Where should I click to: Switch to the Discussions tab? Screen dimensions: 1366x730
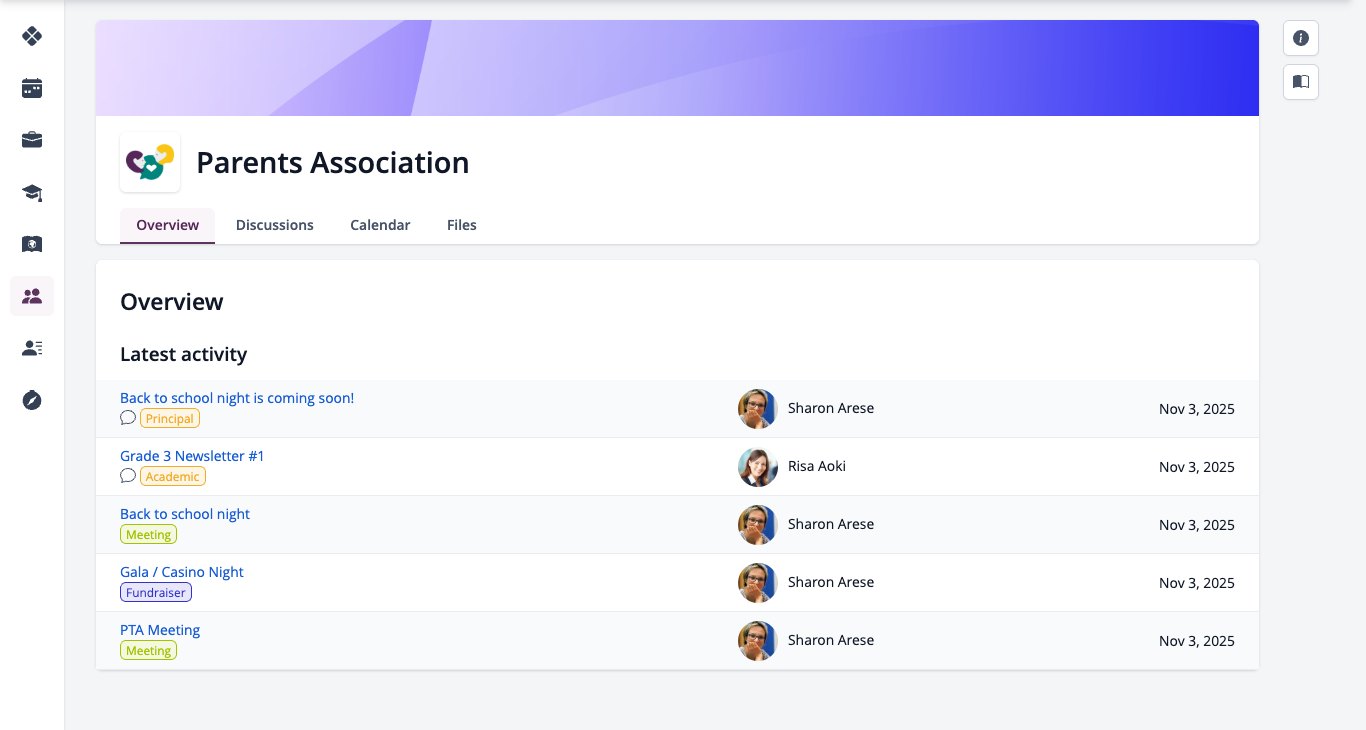[275, 225]
